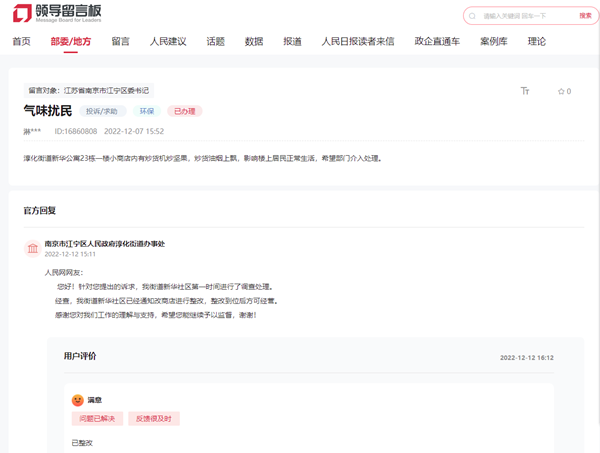Open the 案例库 tab

[x=494, y=41]
